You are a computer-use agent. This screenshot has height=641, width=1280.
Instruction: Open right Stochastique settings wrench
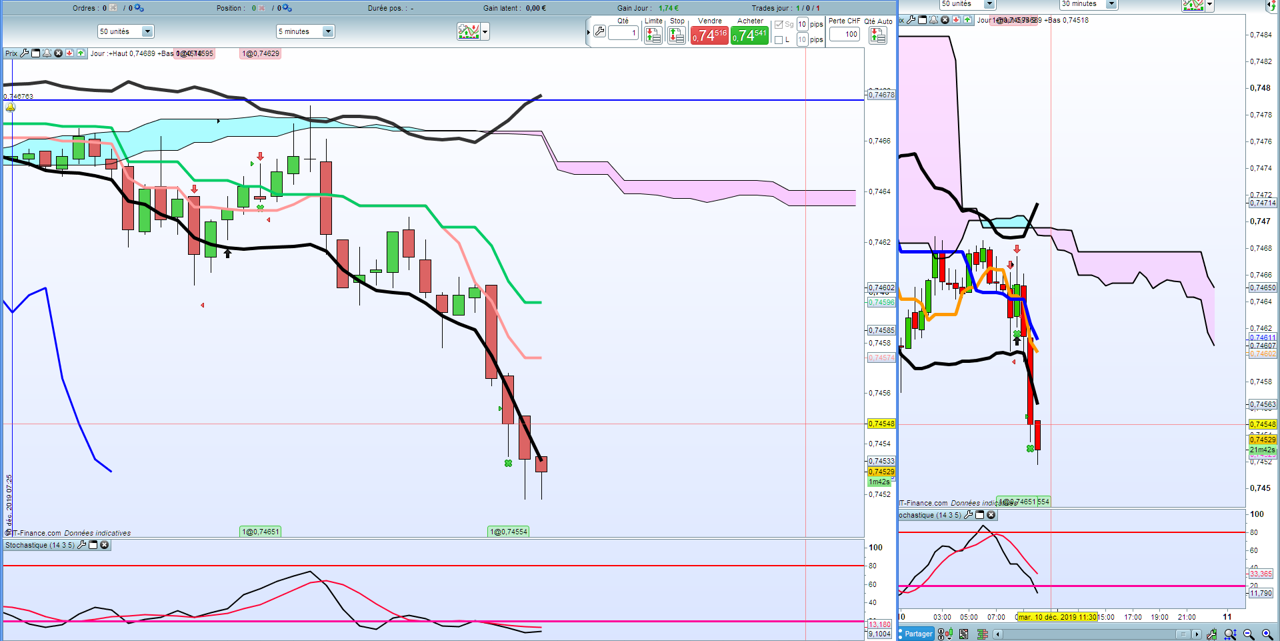click(x=969, y=515)
